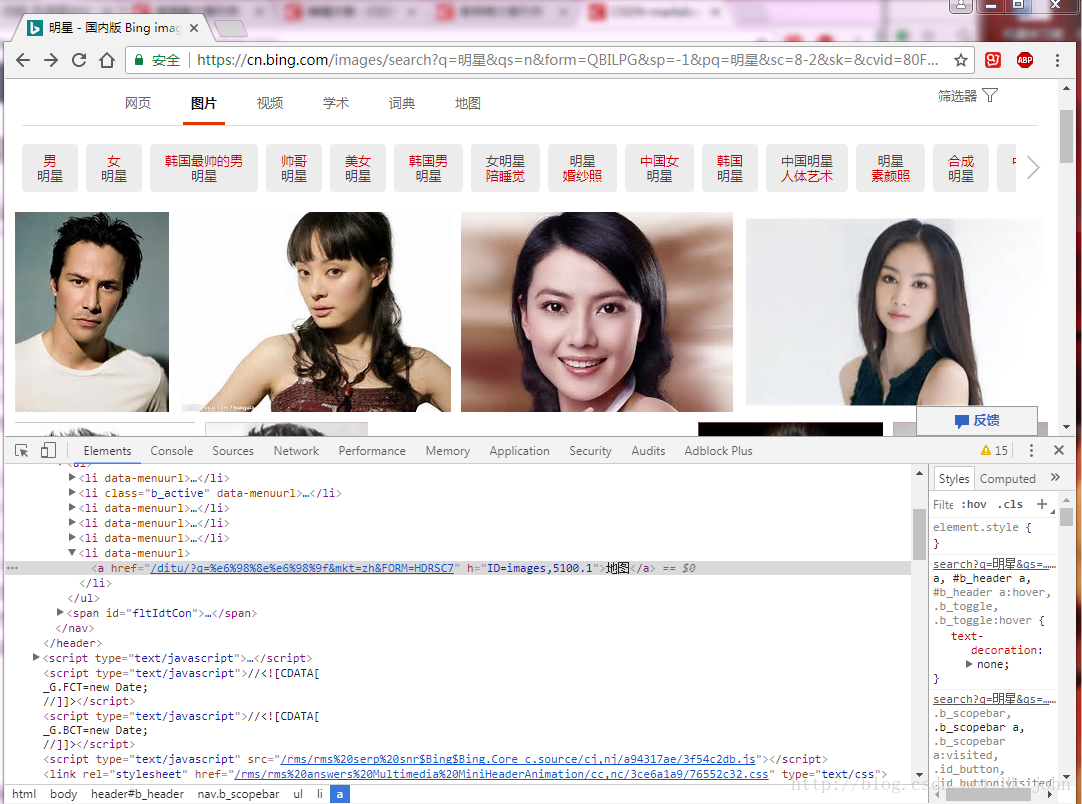The height and width of the screenshot is (804, 1082).
Task: Add a new style rule with the plus icon
Action: (x=1042, y=504)
